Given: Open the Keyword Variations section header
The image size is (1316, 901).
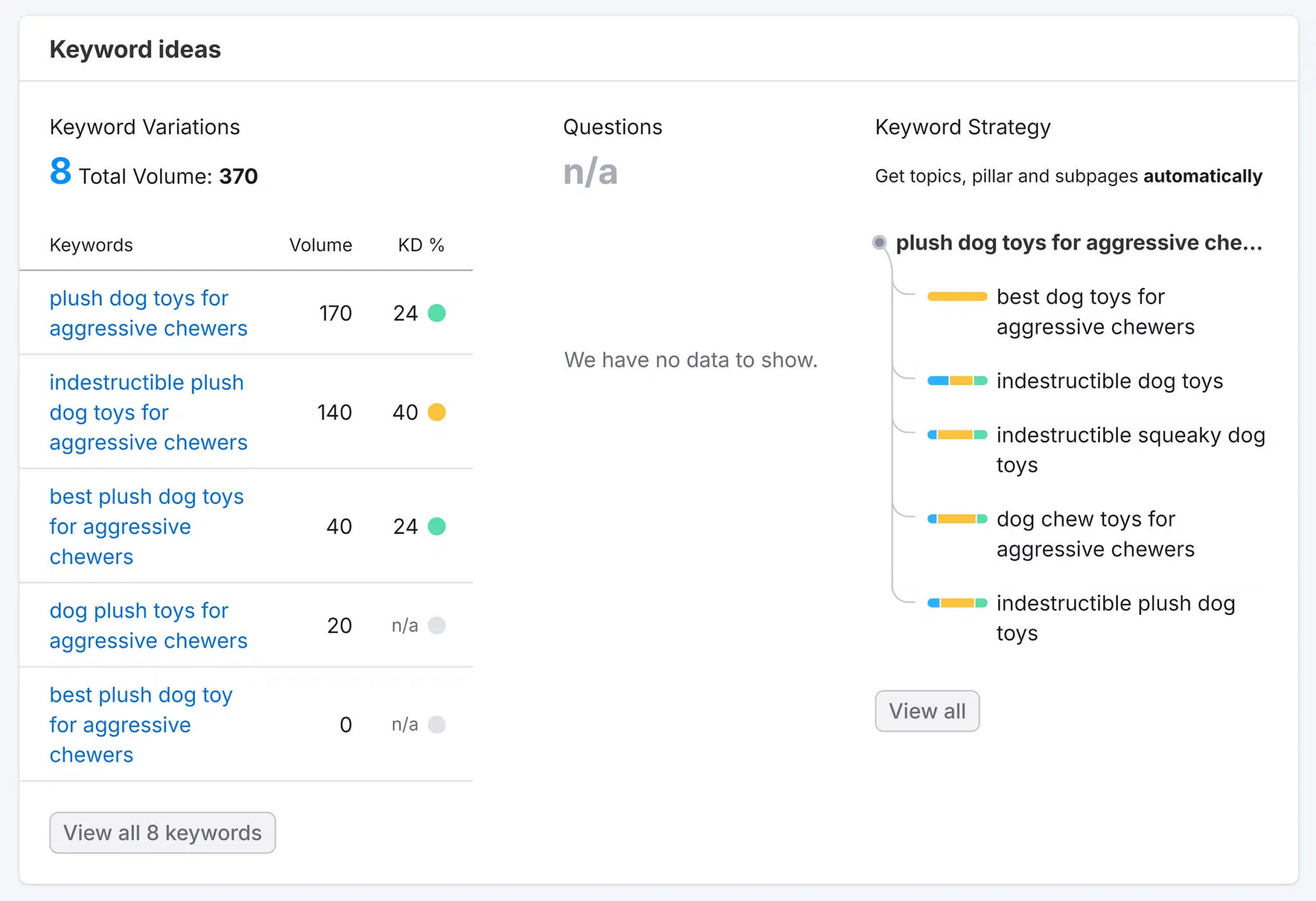Looking at the screenshot, I should [x=145, y=127].
